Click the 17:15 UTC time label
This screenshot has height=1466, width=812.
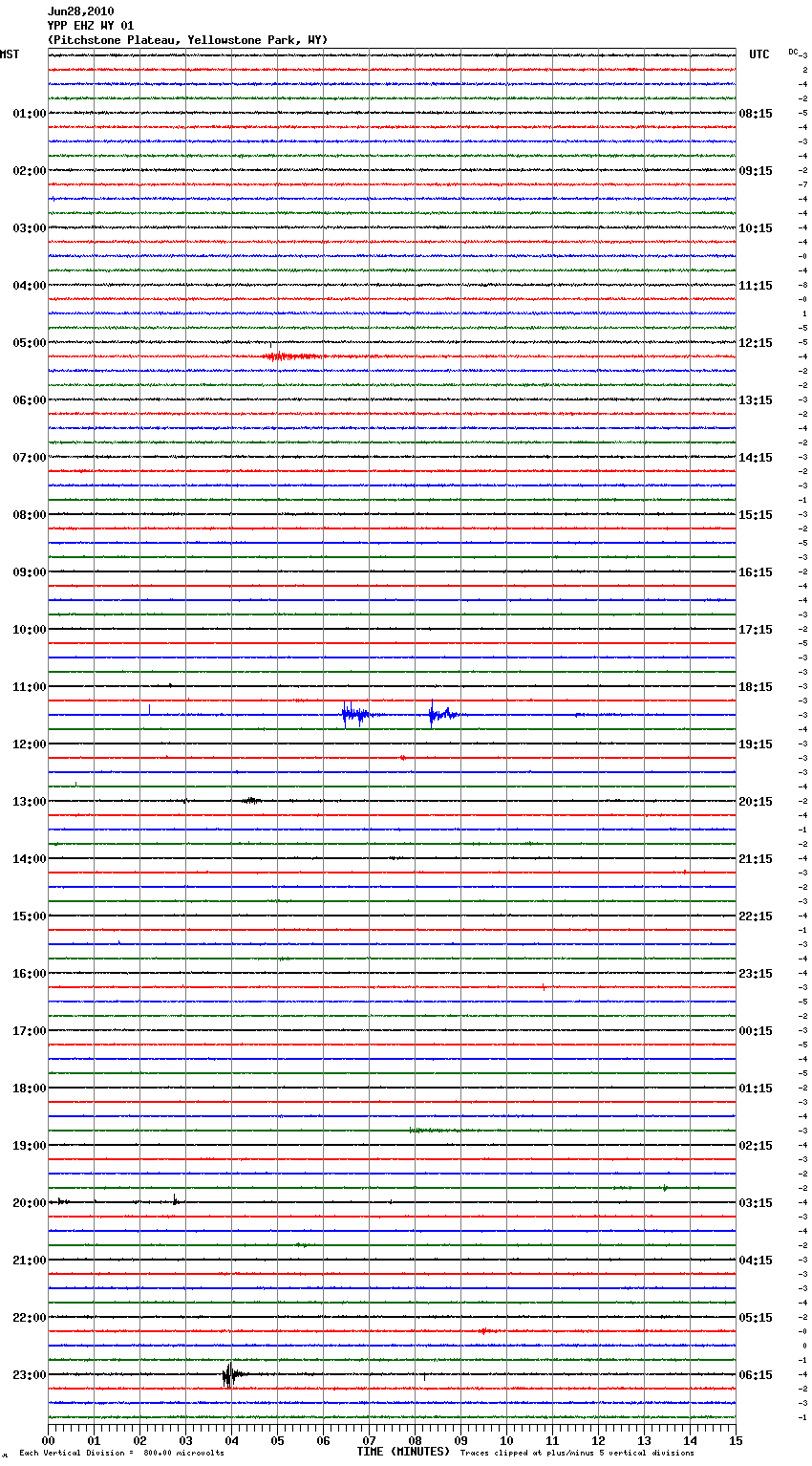click(756, 630)
